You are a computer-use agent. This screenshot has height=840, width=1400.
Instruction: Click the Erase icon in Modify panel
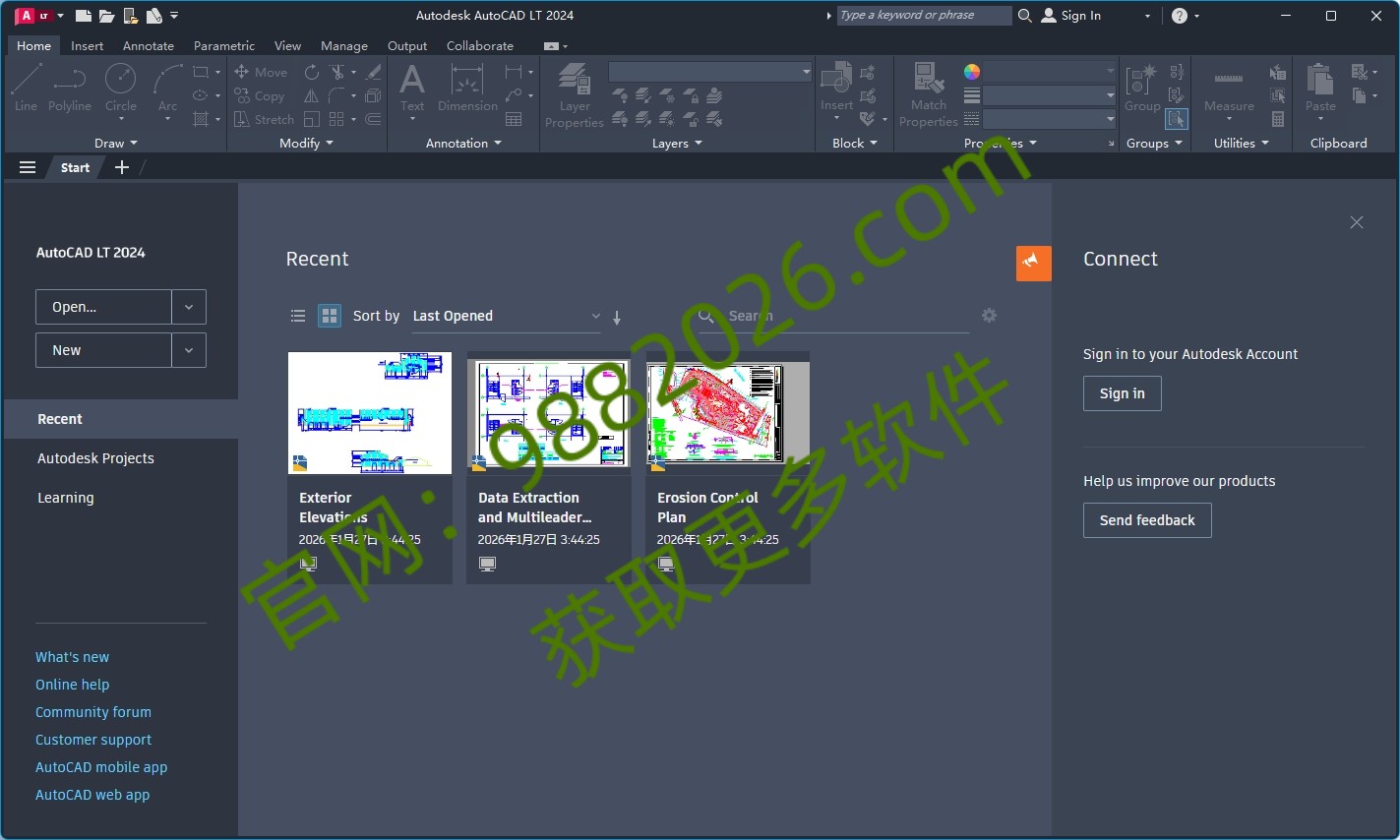point(373,72)
